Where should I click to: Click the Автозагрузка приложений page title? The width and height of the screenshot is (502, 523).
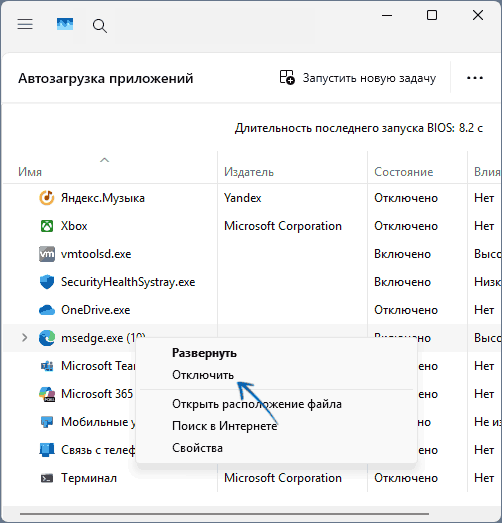pyautogui.click(x=106, y=78)
